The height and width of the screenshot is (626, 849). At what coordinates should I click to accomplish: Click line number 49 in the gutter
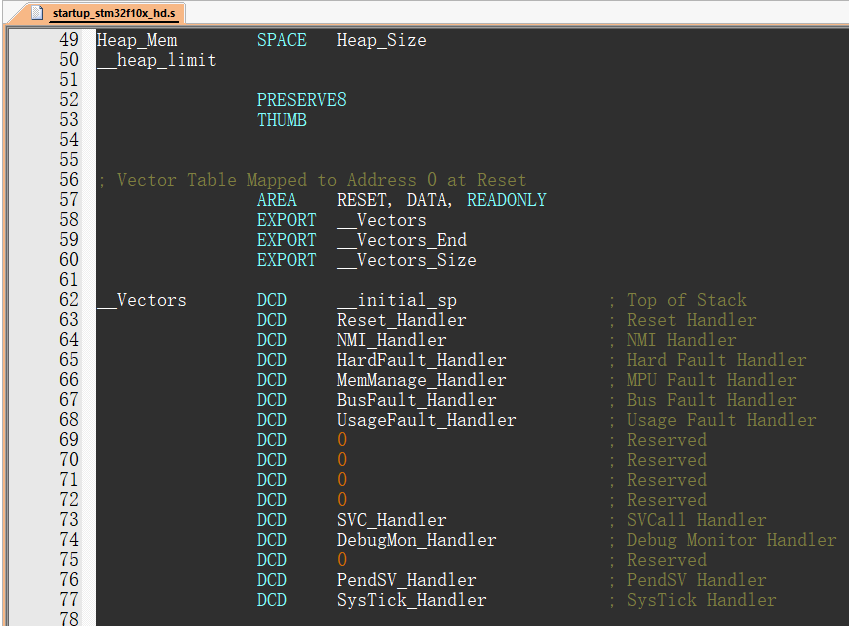click(x=68, y=40)
